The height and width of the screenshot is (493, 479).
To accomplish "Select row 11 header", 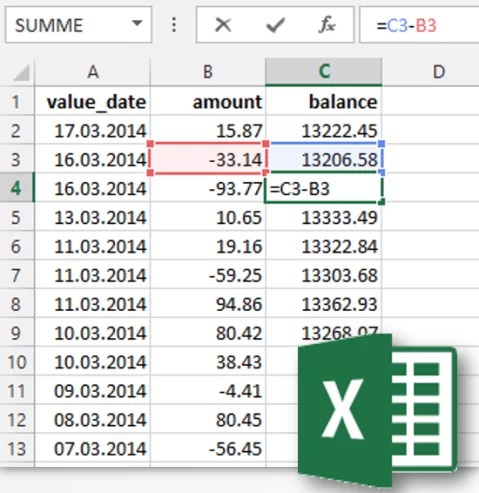I will pos(16,390).
